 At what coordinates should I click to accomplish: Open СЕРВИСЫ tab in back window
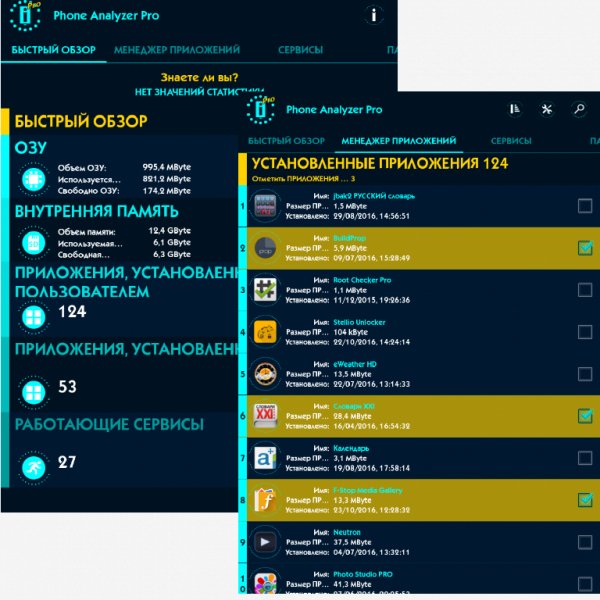tap(300, 50)
